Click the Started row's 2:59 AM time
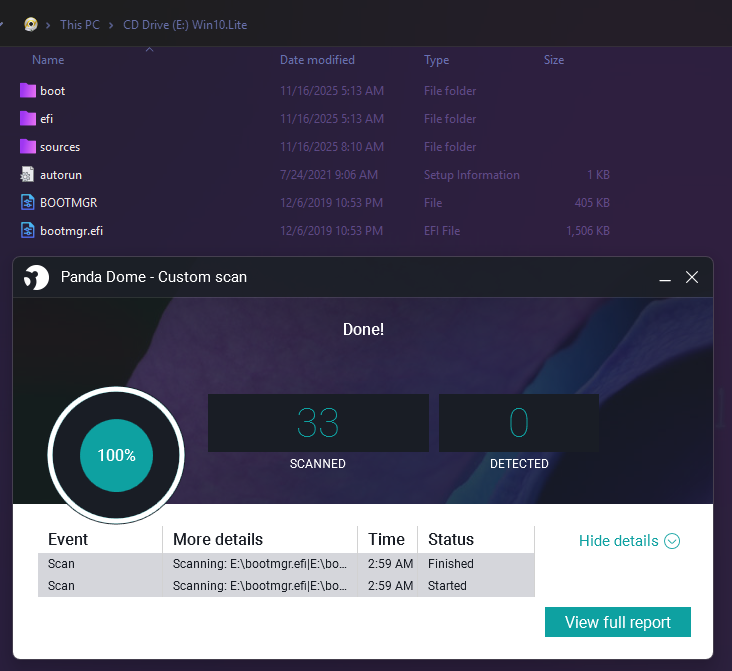The height and width of the screenshot is (671, 732). point(390,586)
